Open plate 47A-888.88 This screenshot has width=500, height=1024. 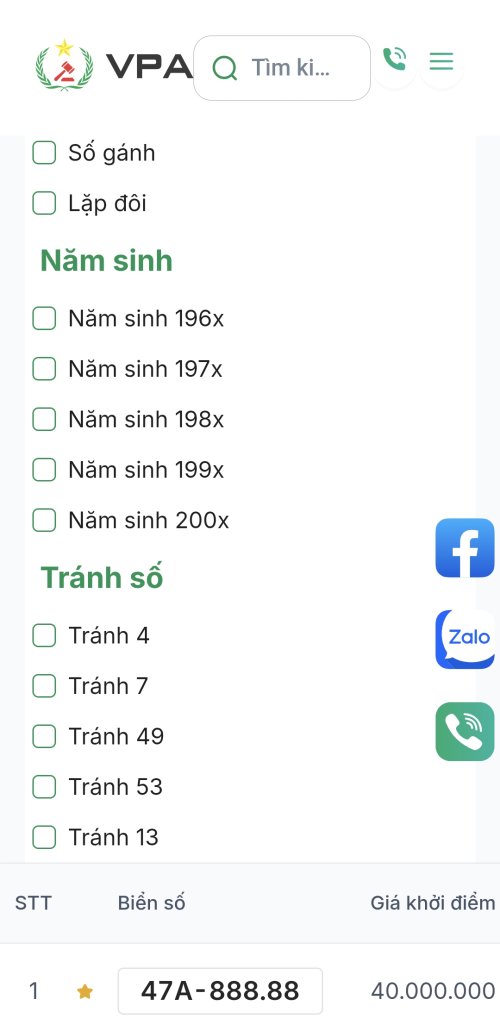click(220, 991)
